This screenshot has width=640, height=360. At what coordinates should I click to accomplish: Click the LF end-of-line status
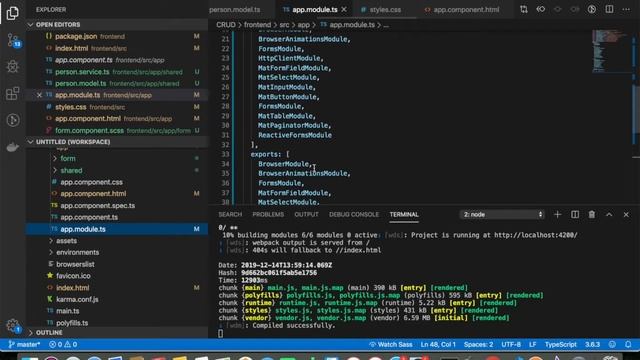[533, 344]
